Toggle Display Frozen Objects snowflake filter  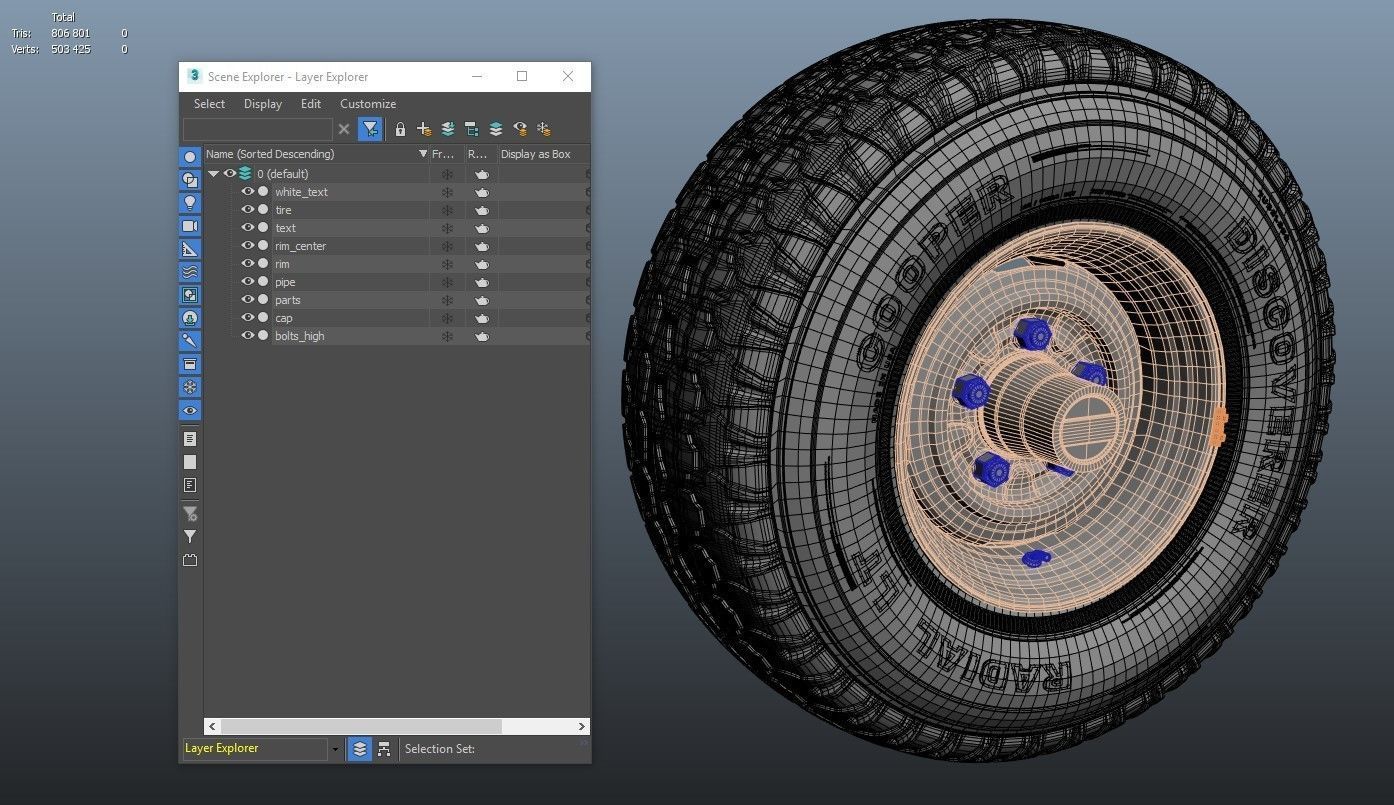pyautogui.click(x=190, y=387)
